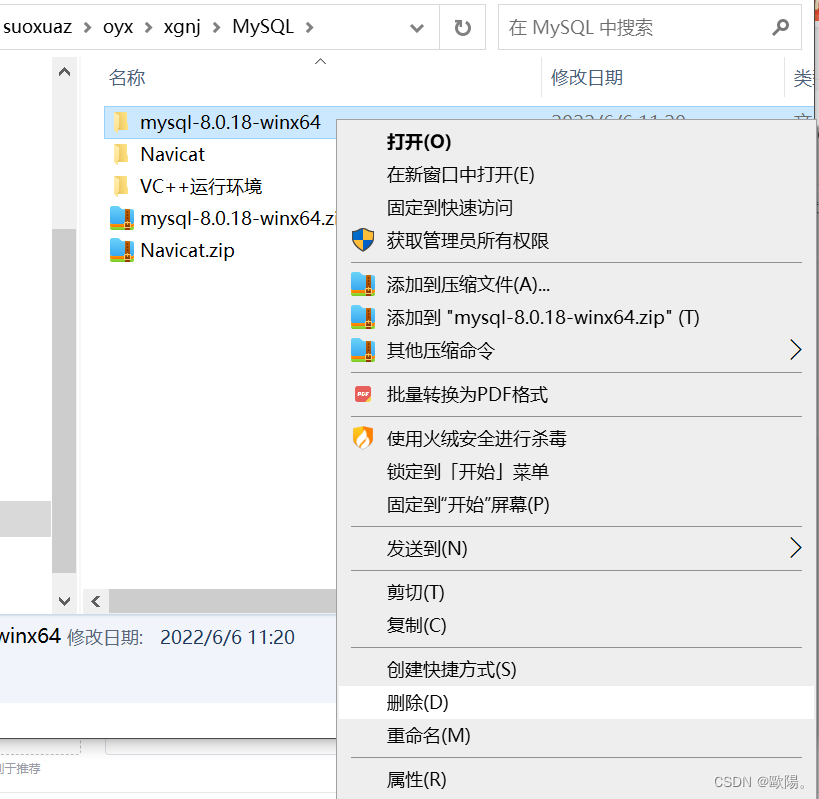Choose 重命名(M) from the context menu
This screenshot has width=819, height=799.
pyautogui.click(x=576, y=735)
